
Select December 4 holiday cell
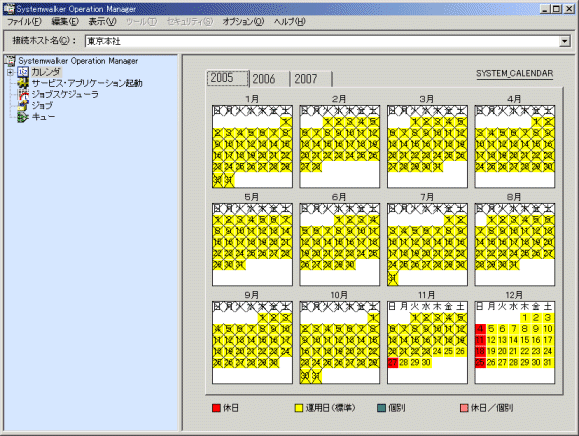click(x=480, y=329)
